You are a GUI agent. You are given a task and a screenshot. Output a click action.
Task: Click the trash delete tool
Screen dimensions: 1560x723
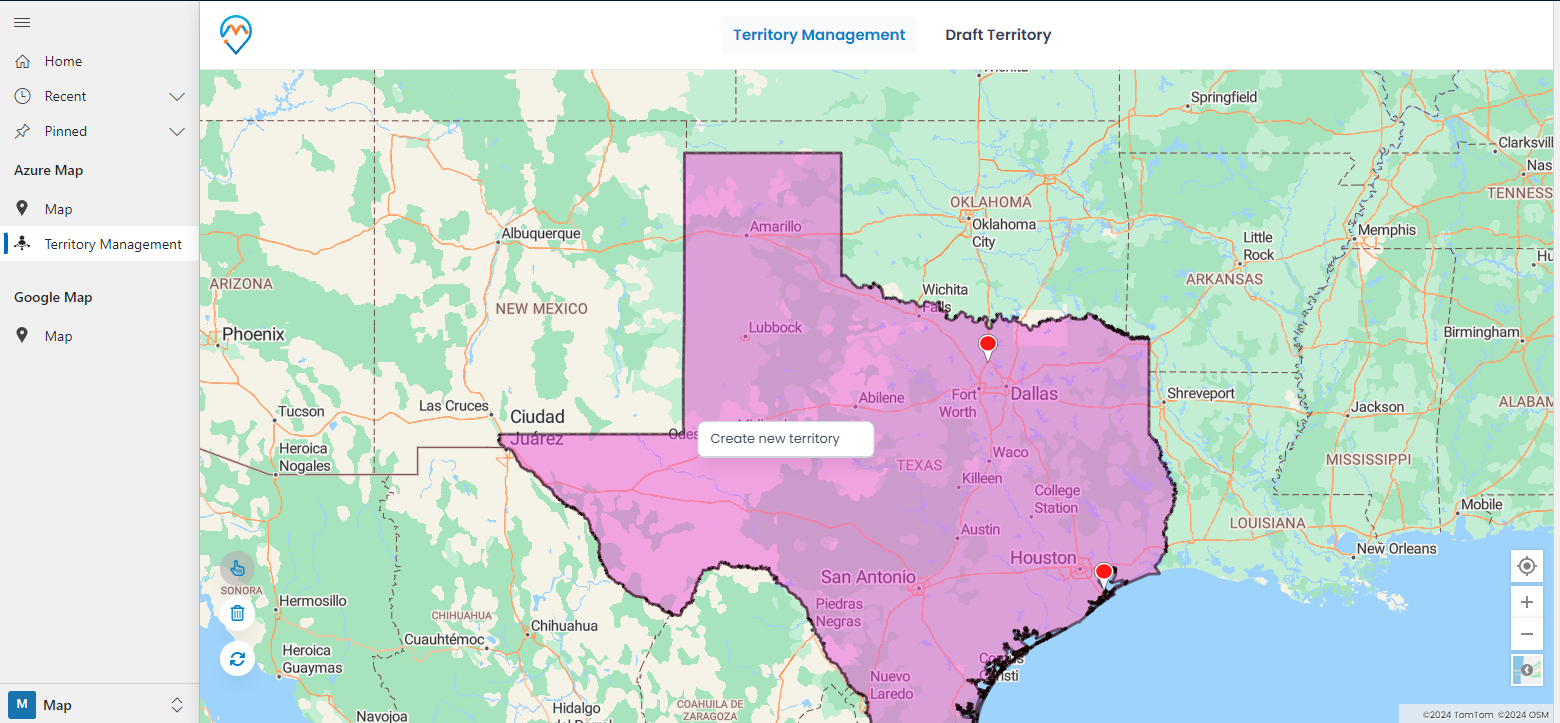(x=237, y=613)
